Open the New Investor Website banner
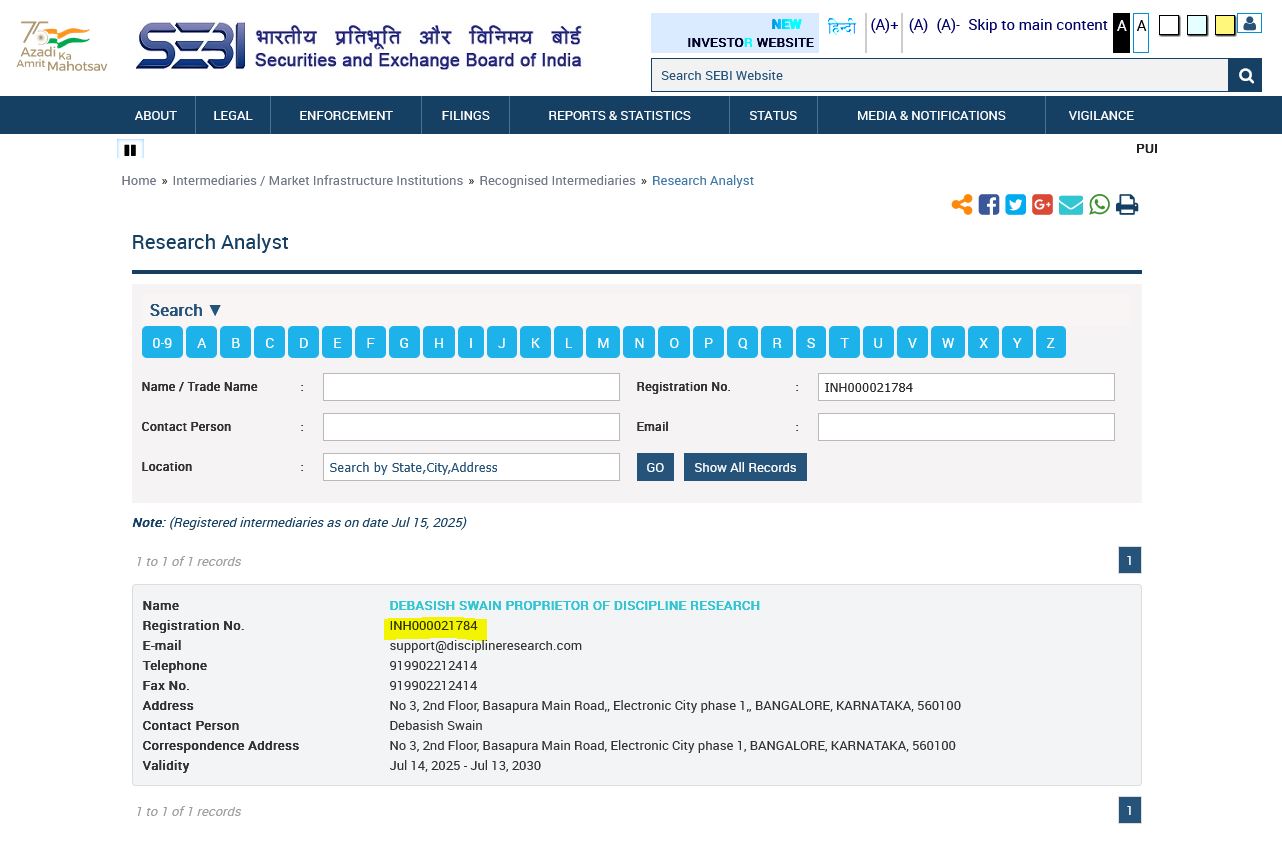Viewport: 1282px width, 859px height. pyautogui.click(x=735, y=33)
